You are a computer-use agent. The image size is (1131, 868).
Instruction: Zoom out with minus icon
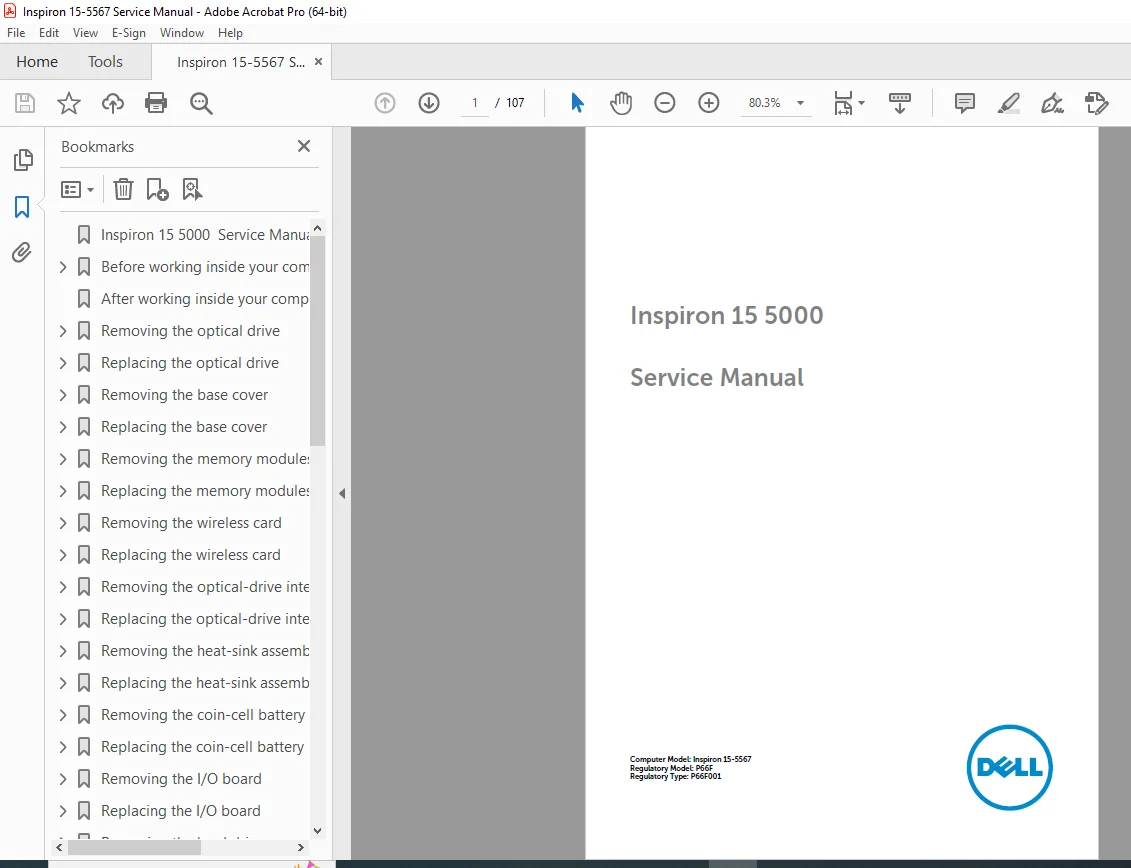665,103
